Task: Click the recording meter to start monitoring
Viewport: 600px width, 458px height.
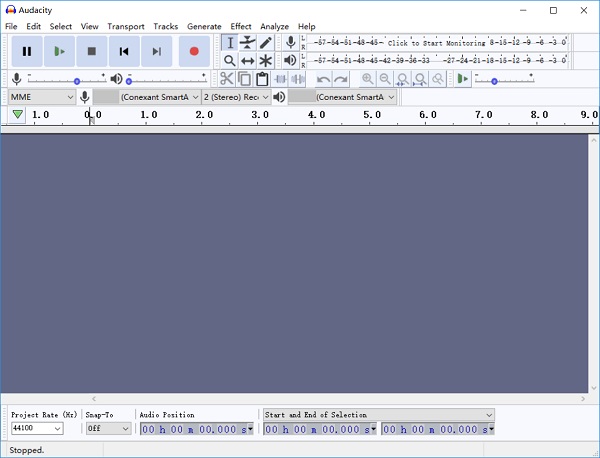Action: click(x=437, y=42)
